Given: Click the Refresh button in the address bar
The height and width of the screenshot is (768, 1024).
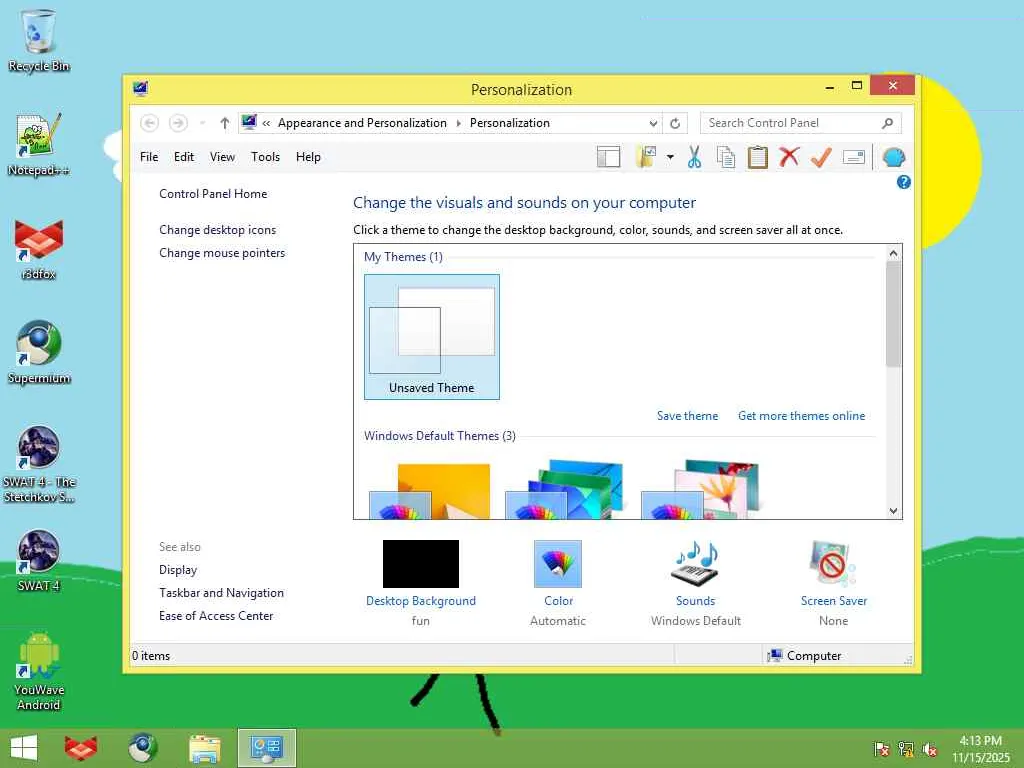Looking at the screenshot, I should (x=675, y=123).
